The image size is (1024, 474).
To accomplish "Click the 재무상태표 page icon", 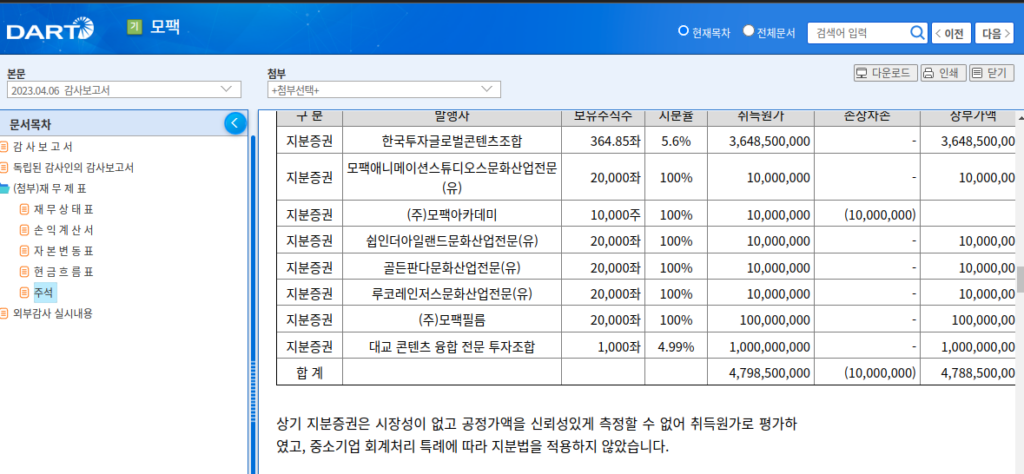I will click(x=24, y=210).
